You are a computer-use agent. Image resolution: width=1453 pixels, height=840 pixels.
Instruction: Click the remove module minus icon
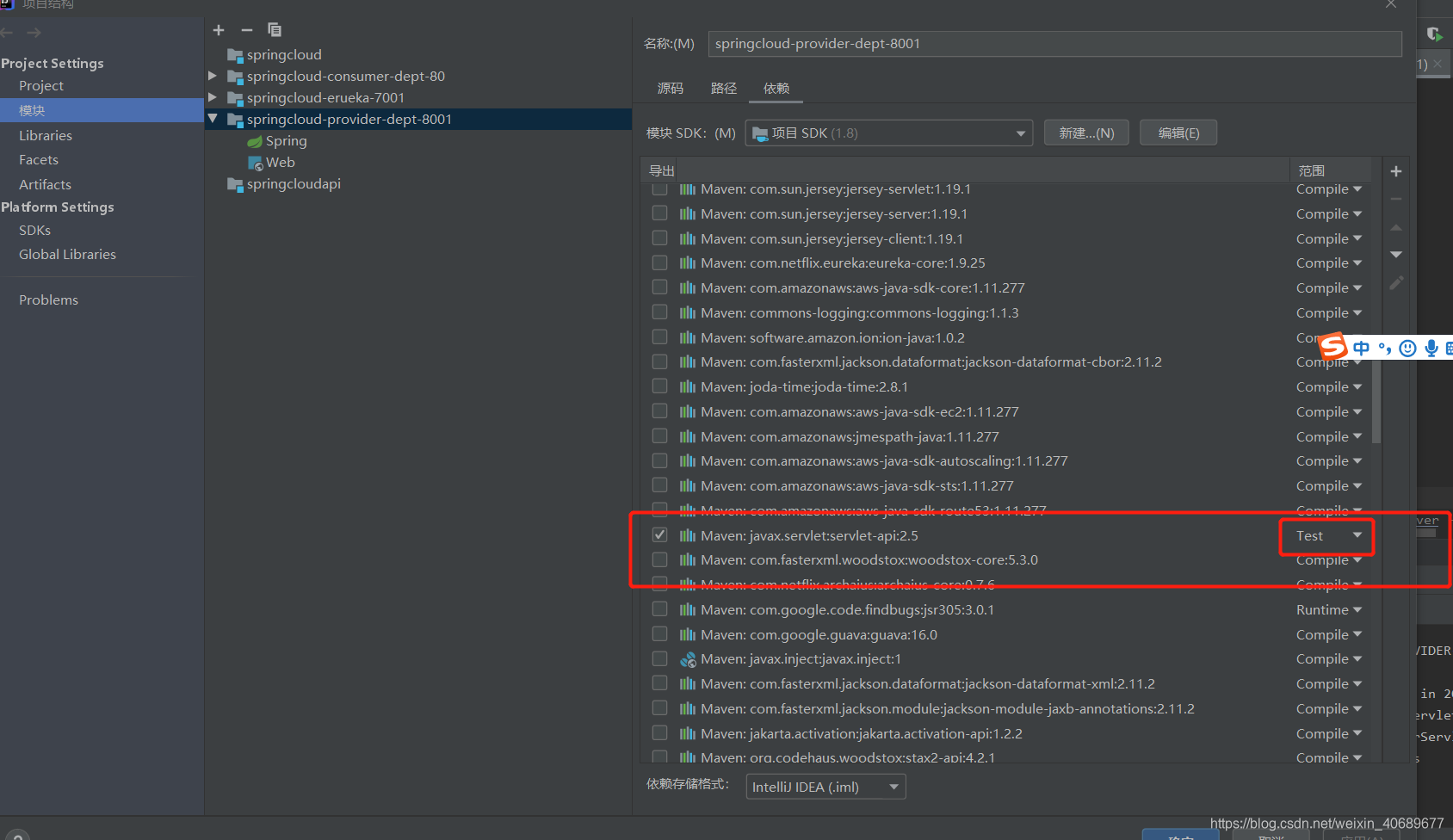coord(246,29)
